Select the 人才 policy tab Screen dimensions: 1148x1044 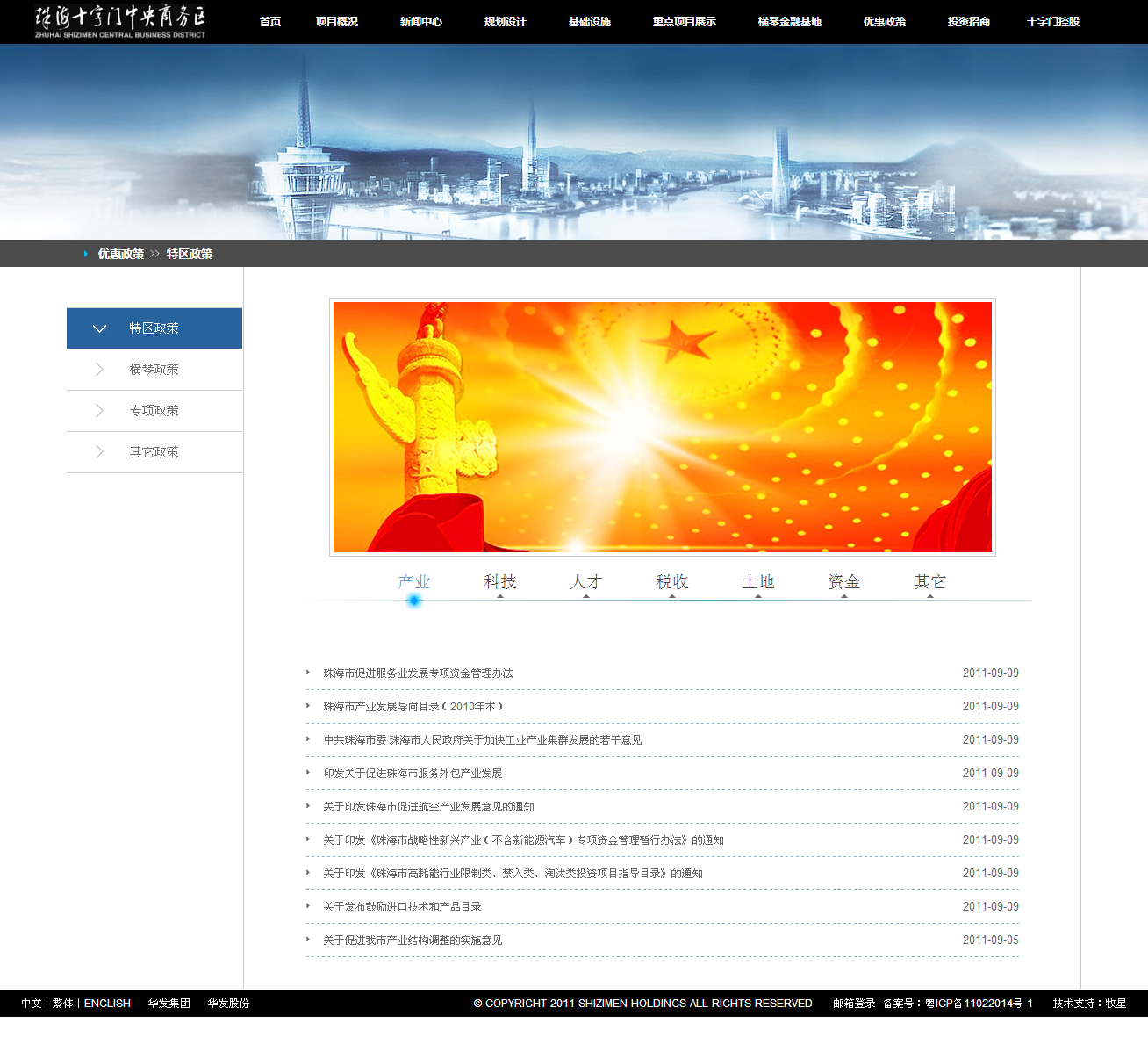(586, 582)
